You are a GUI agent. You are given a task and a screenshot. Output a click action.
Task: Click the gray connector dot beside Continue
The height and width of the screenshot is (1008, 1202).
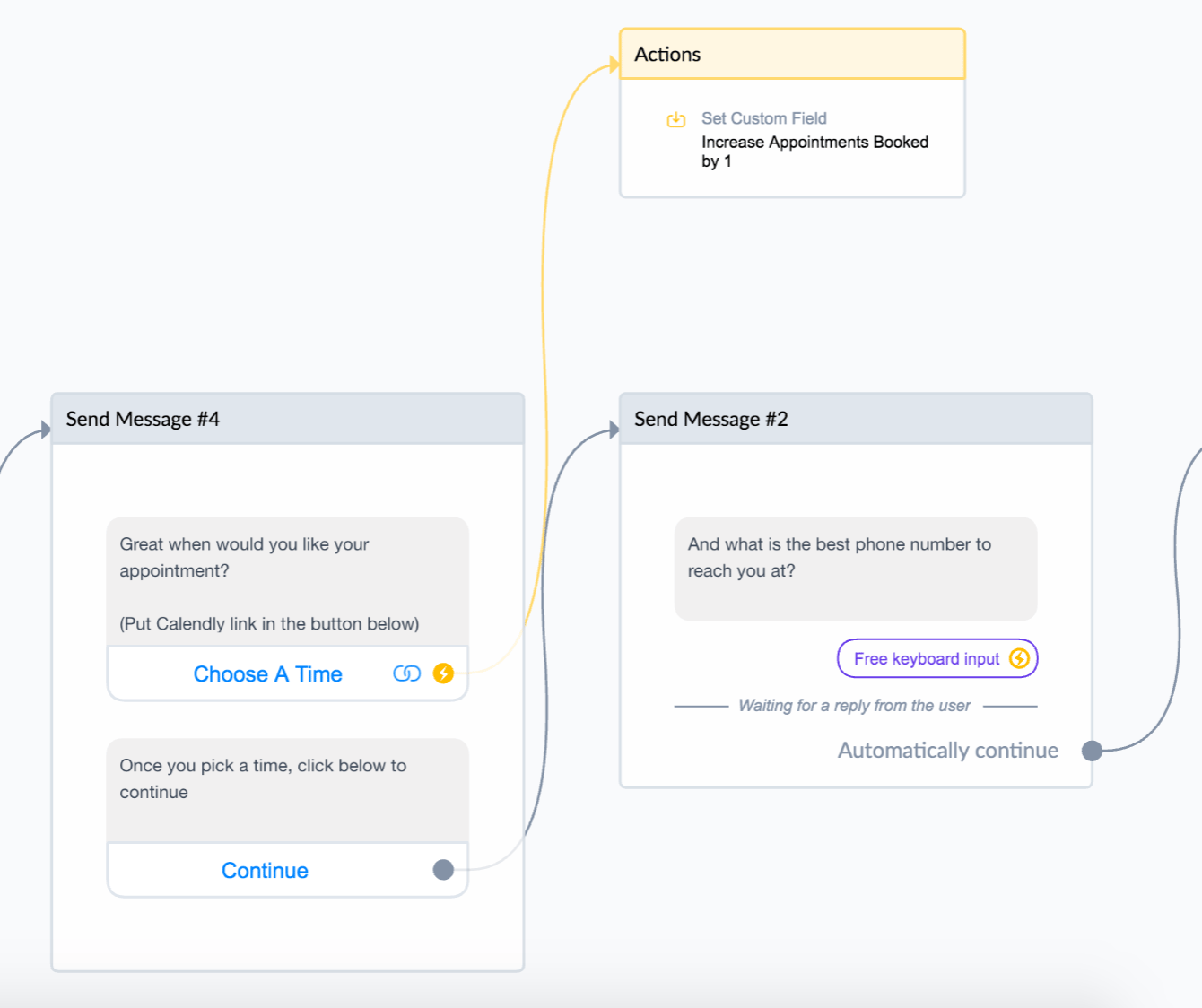(443, 869)
